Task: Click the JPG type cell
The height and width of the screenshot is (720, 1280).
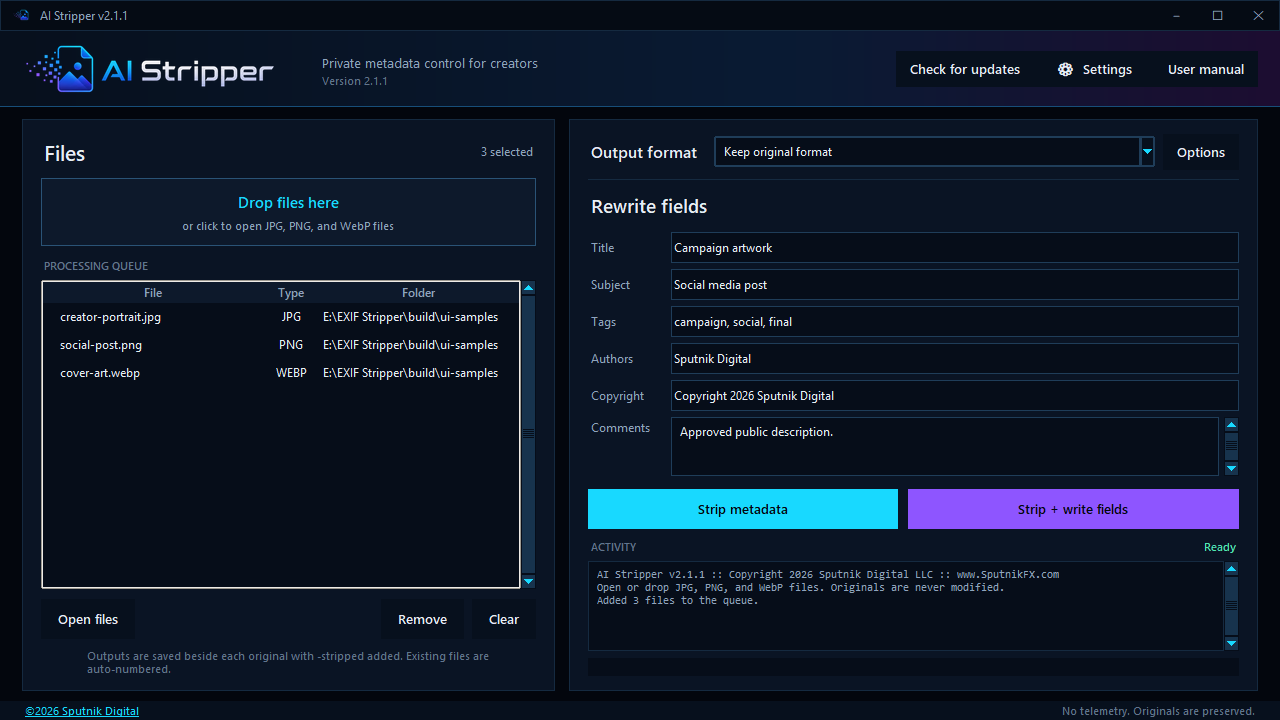Action: [291, 317]
